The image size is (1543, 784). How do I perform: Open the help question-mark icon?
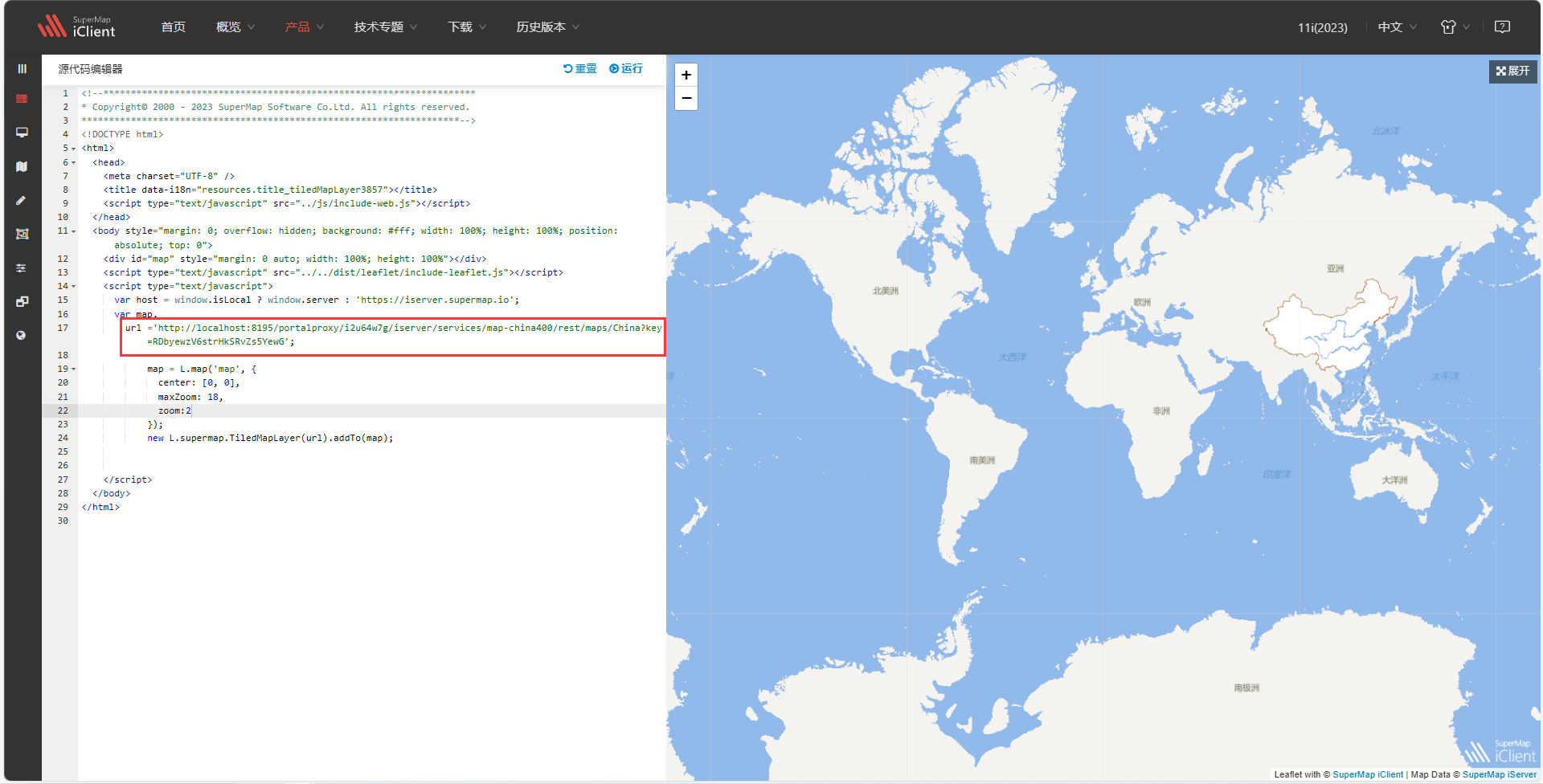pos(1502,27)
